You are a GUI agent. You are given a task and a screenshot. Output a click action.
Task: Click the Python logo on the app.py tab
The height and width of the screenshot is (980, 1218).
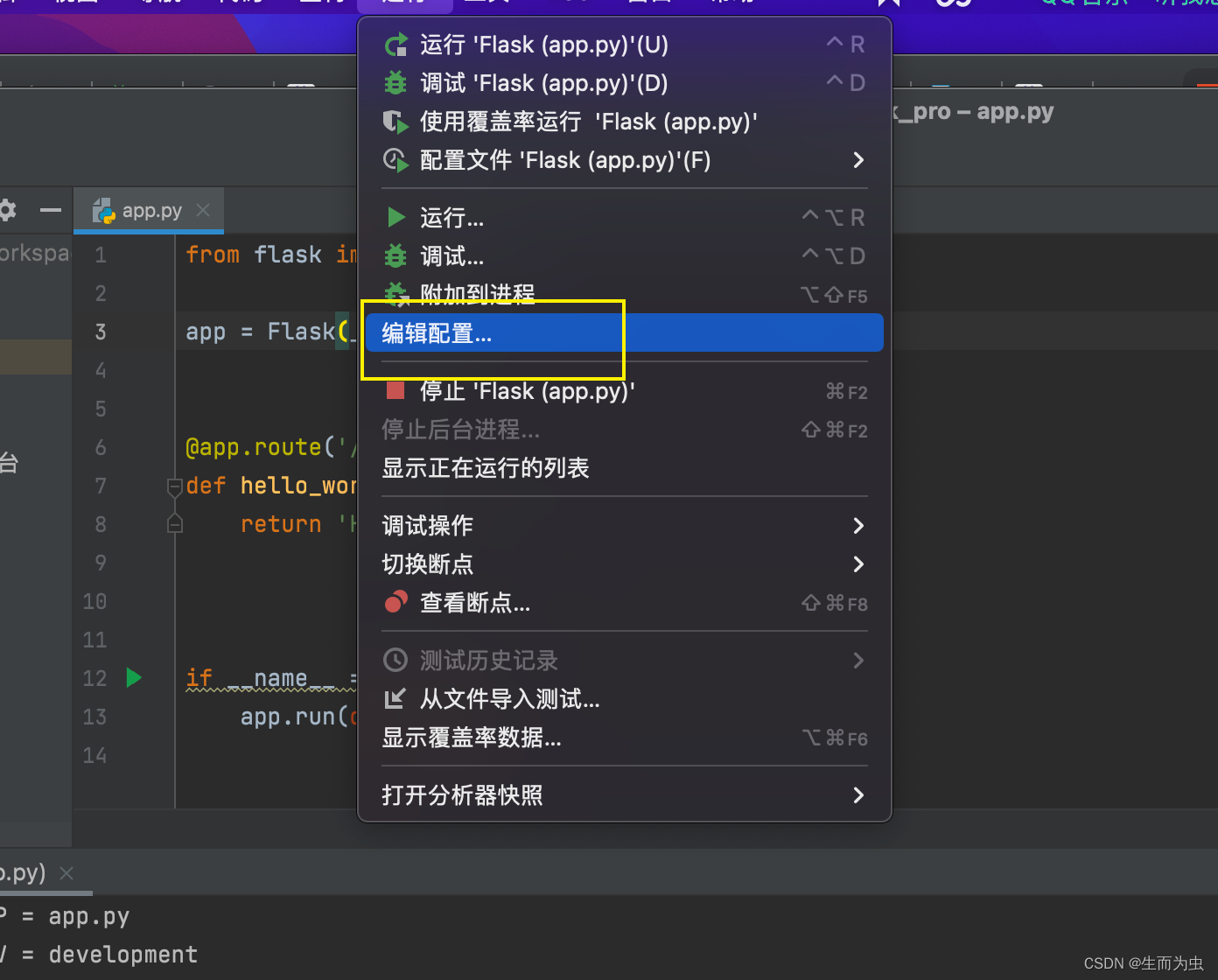(102, 210)
